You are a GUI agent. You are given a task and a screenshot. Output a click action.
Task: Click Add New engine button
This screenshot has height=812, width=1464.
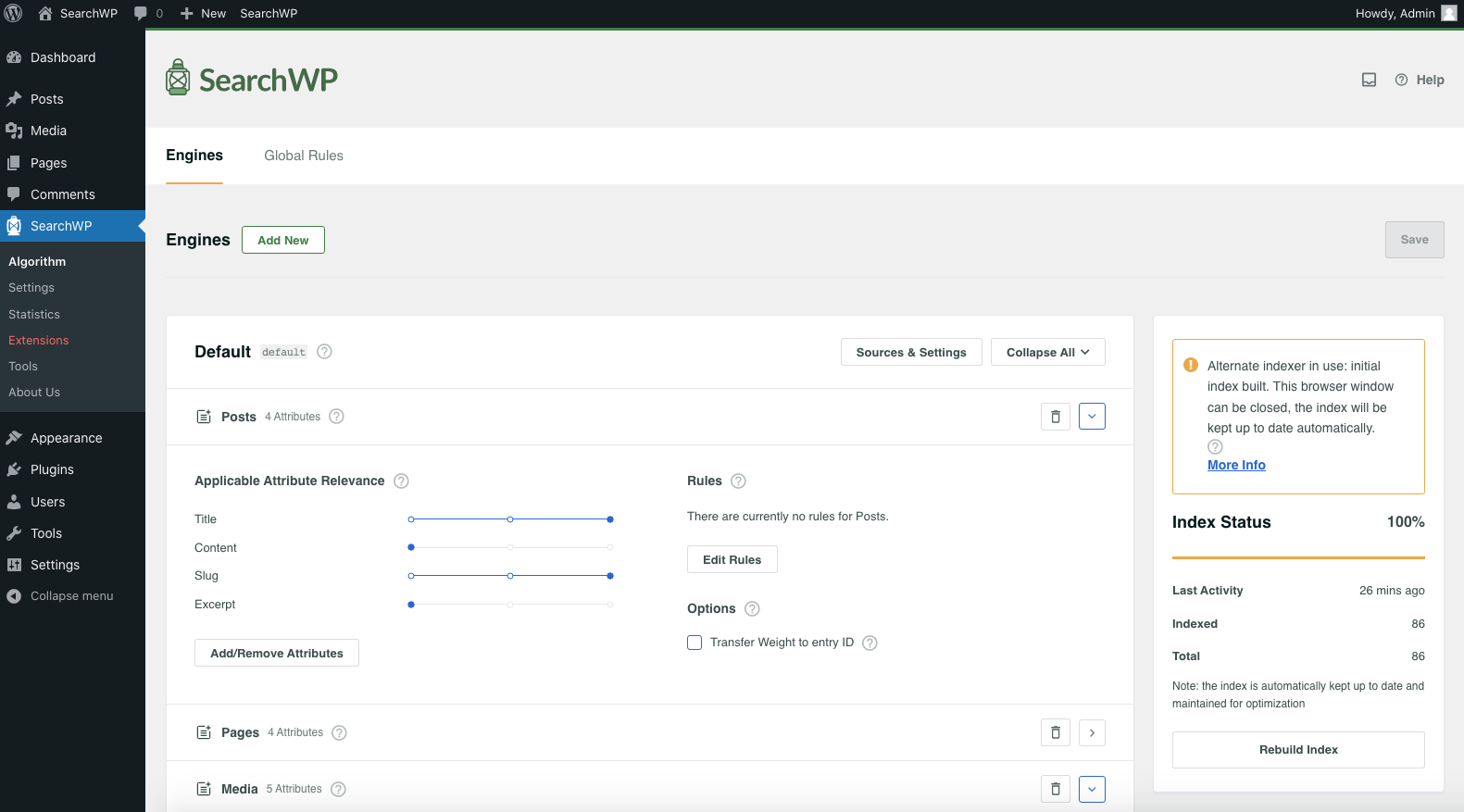tap(282, 240)
